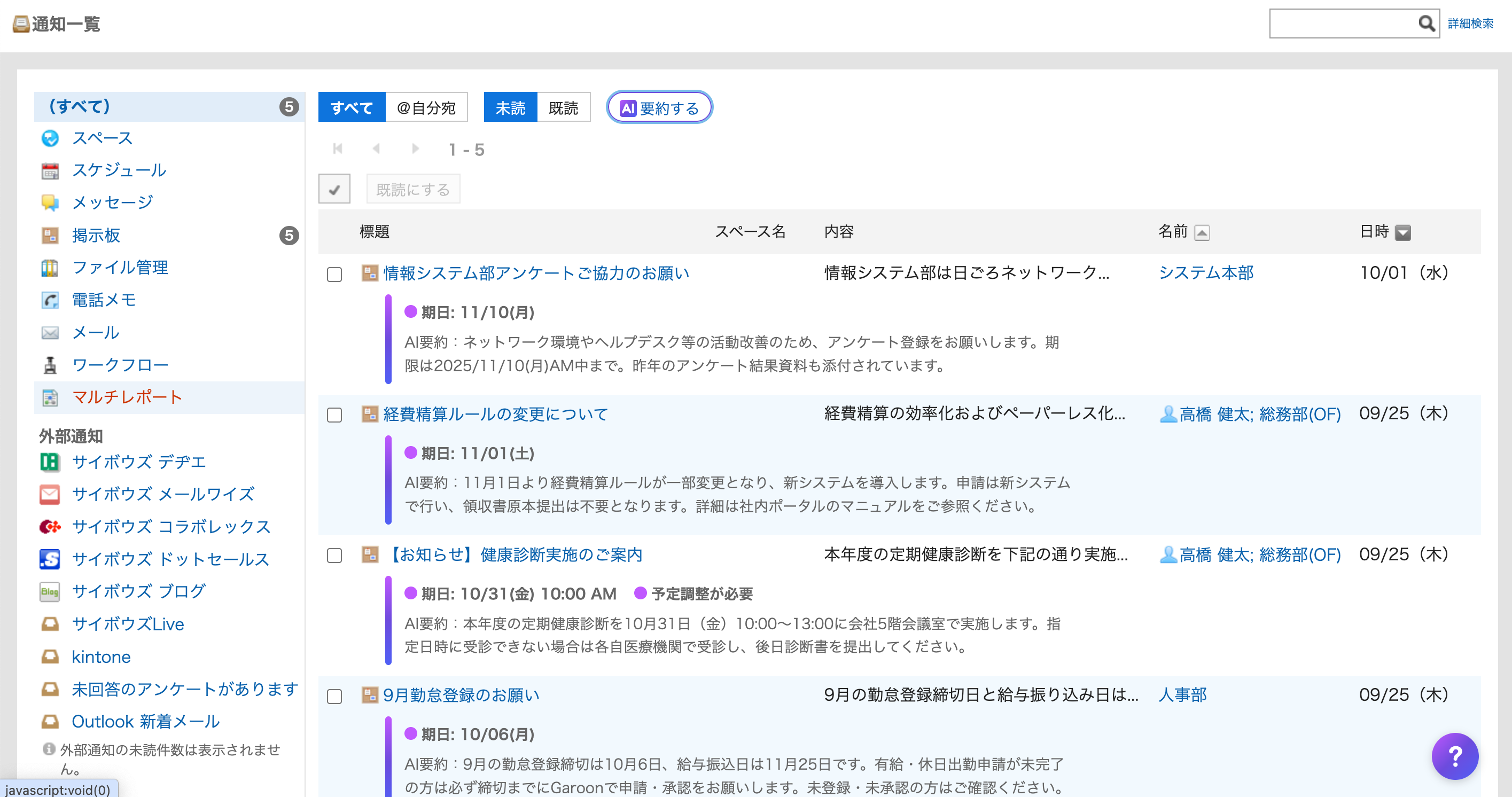Select the @自分宛 filter tab
1512x797 pixels.
tap(427, 107)
